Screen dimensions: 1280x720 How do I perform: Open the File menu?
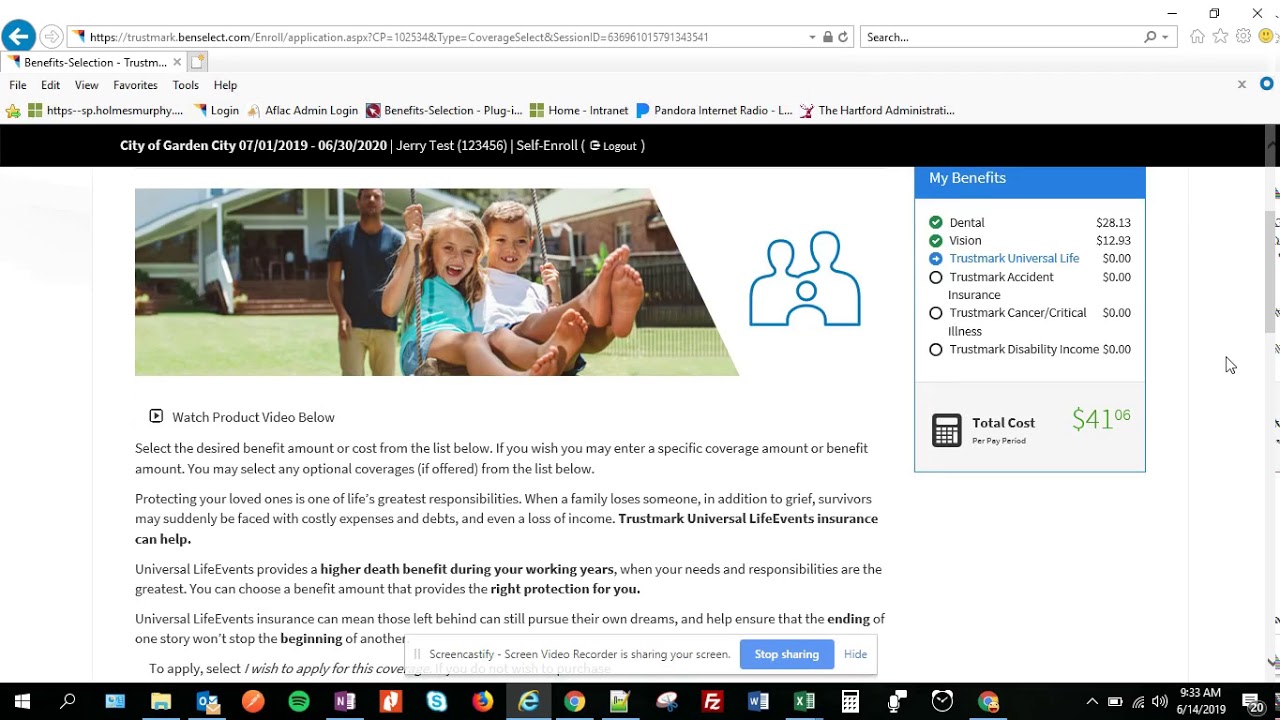[x=18, y=85]
